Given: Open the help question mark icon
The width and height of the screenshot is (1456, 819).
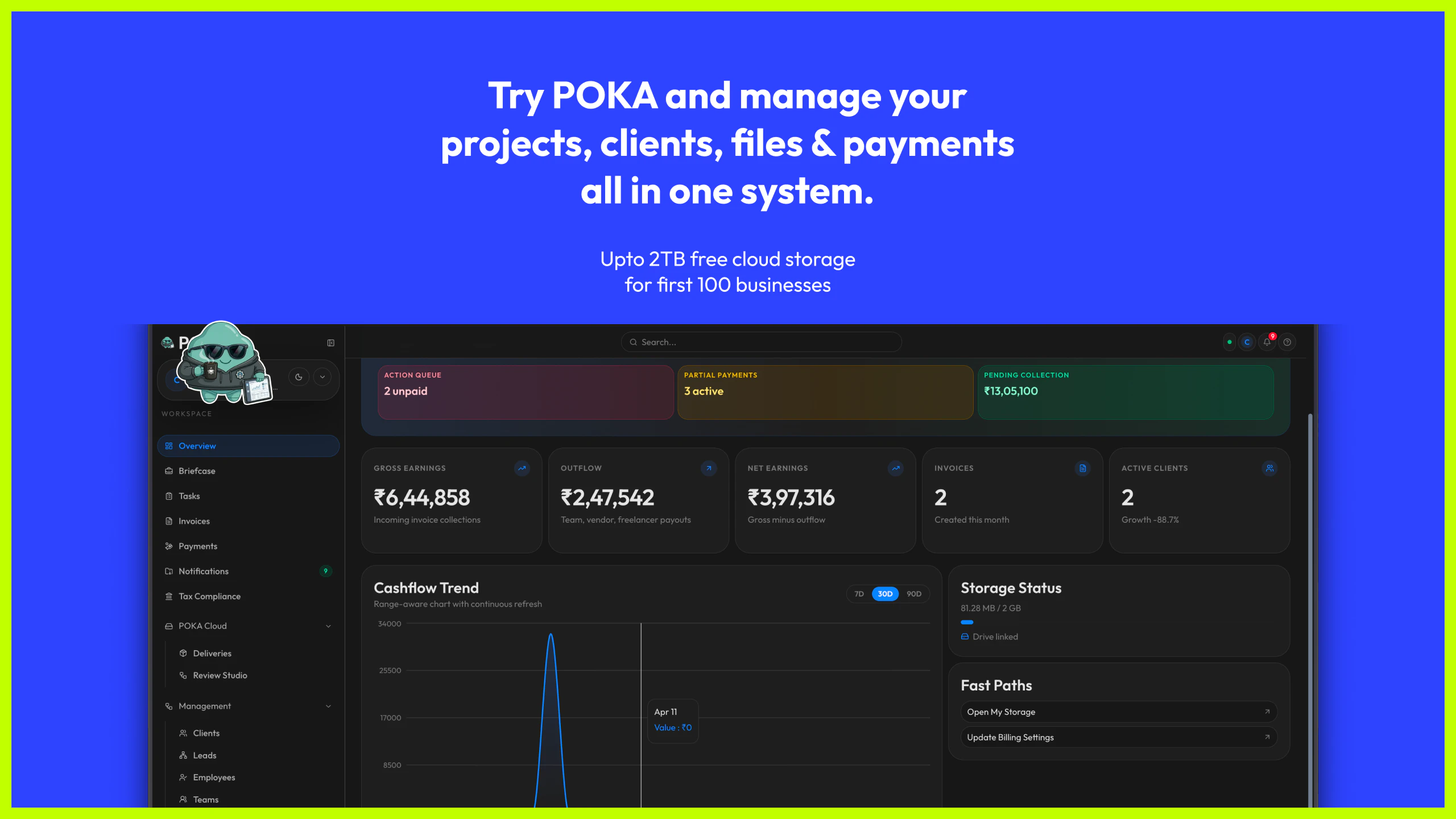Looking at the screenshot, I should [1287, 342].
